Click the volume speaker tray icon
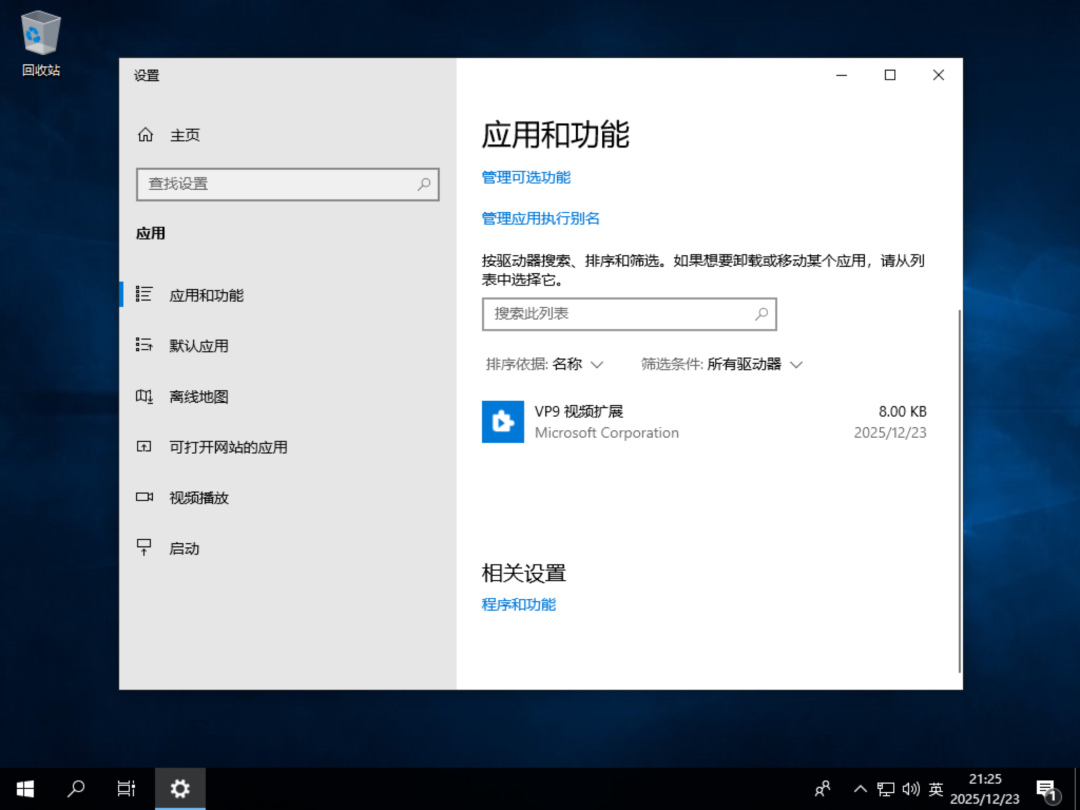 click(911, 789)
